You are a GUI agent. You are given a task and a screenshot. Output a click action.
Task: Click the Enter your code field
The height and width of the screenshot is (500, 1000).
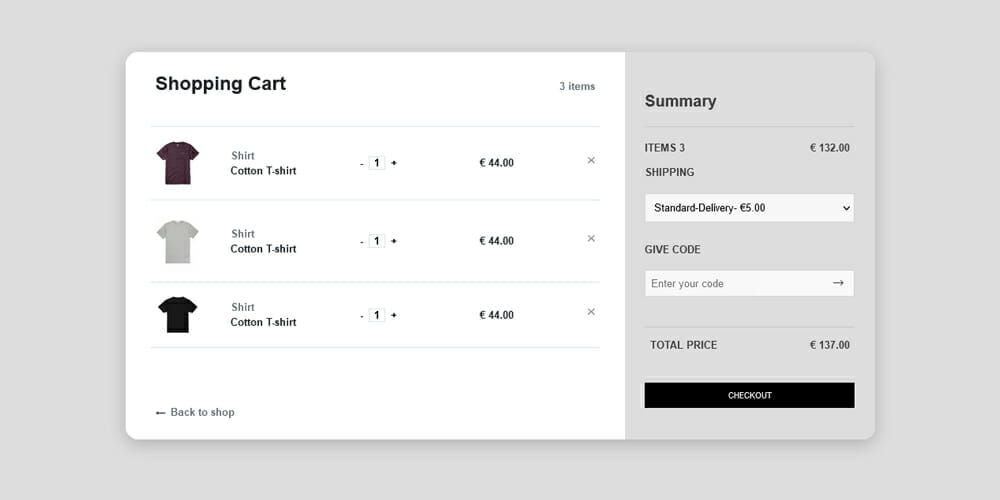[x=735, y=283]
